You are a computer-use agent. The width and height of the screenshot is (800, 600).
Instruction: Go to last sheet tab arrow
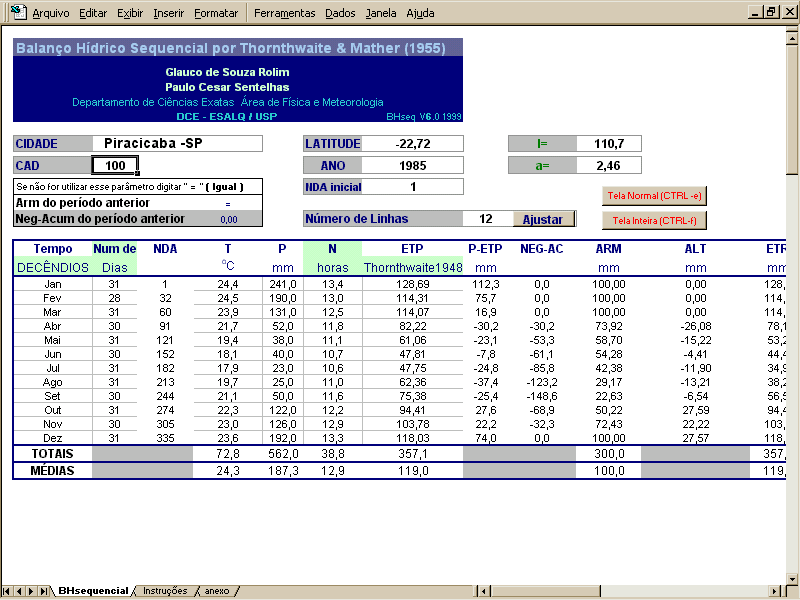click(44, 591)
